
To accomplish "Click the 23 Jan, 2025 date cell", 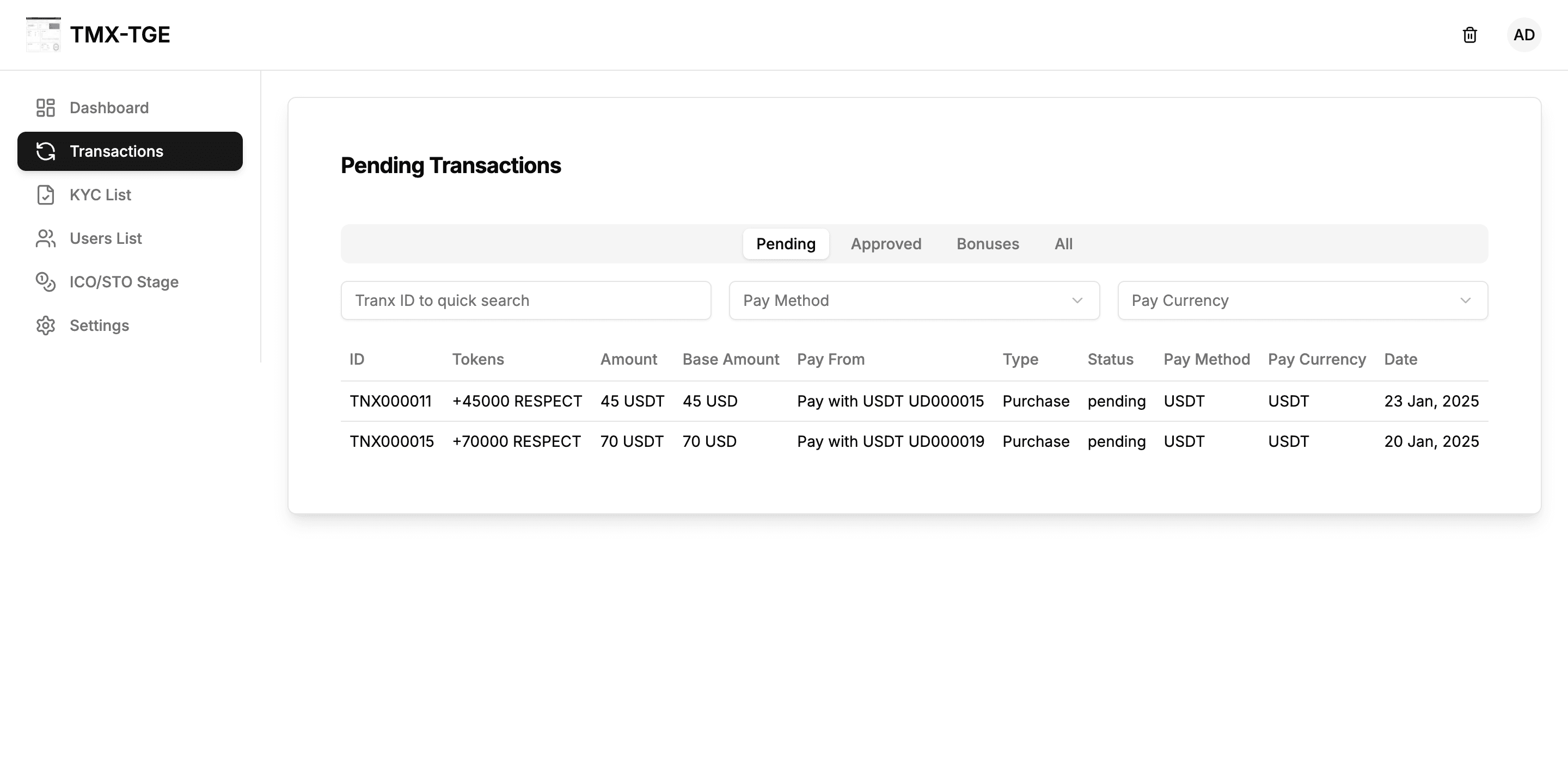I will (1431, 402).
